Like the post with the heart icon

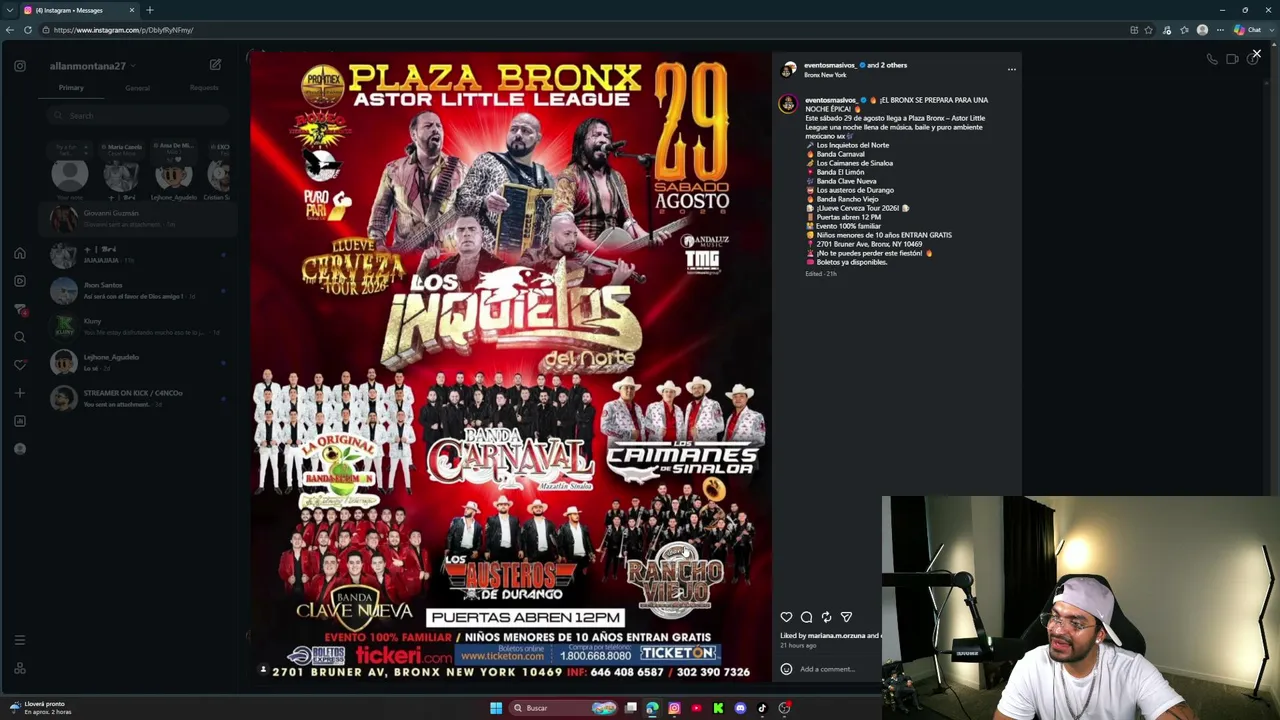click(786, 617)
